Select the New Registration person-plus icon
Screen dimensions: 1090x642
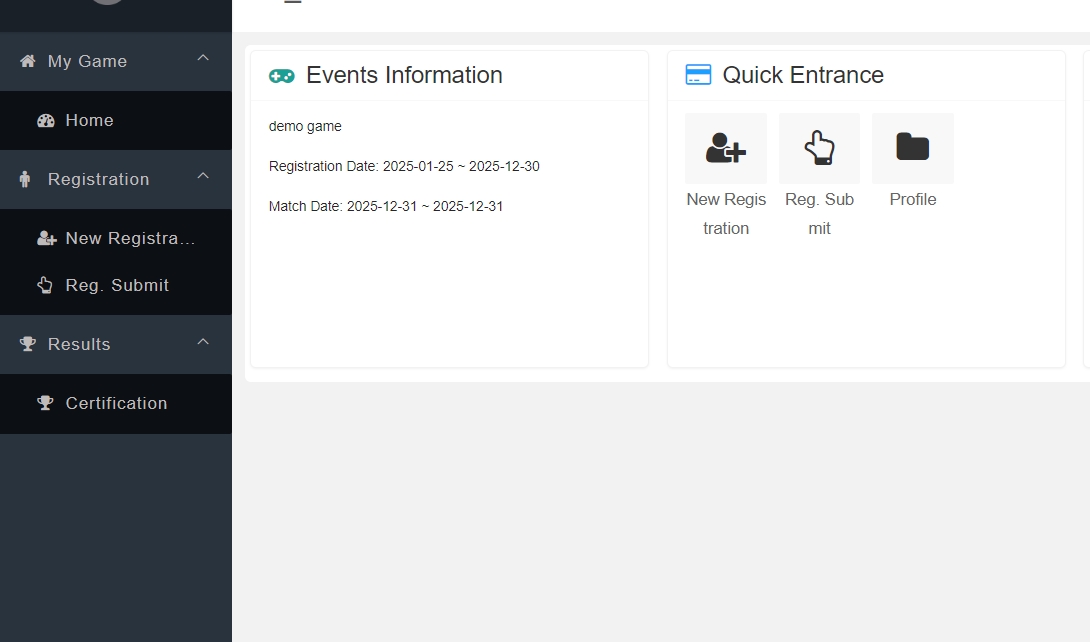point(725,147)
